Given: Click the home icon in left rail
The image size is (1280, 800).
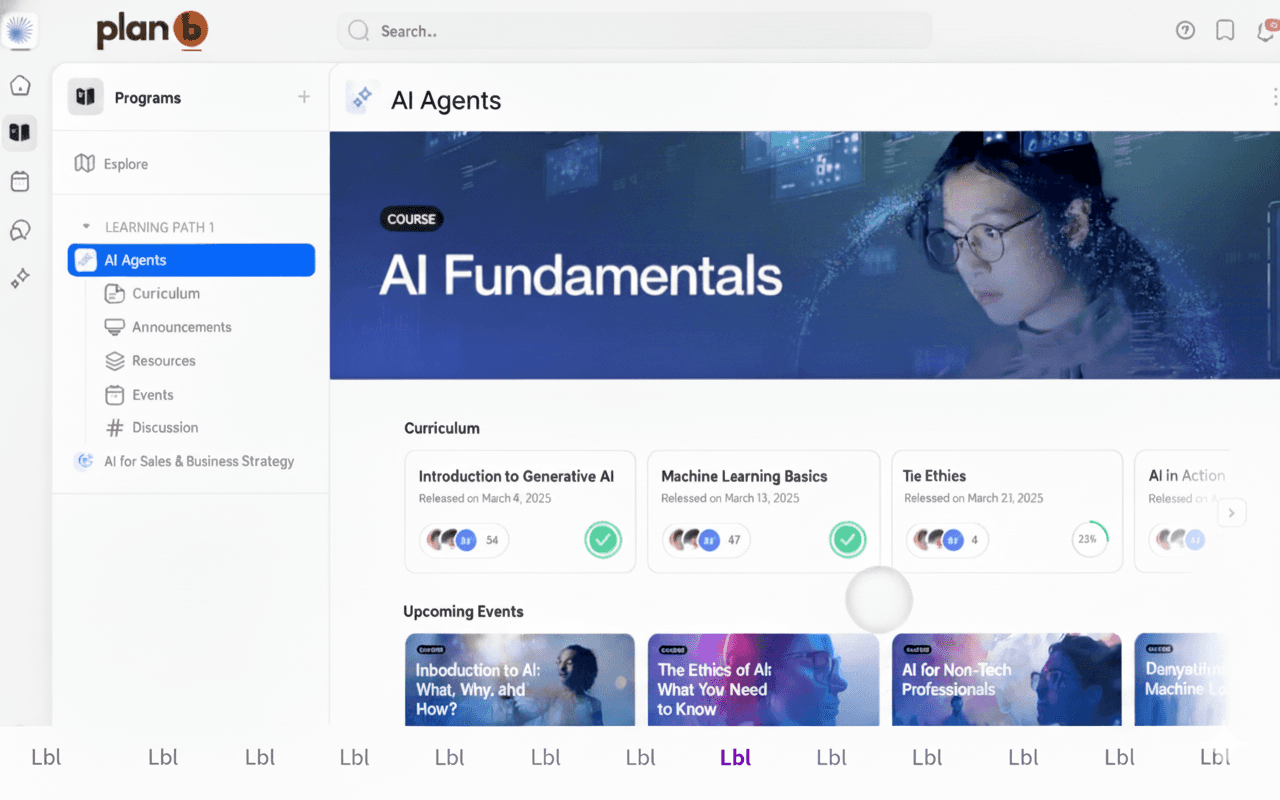Looking at the screenshot, I should (20, 86).
